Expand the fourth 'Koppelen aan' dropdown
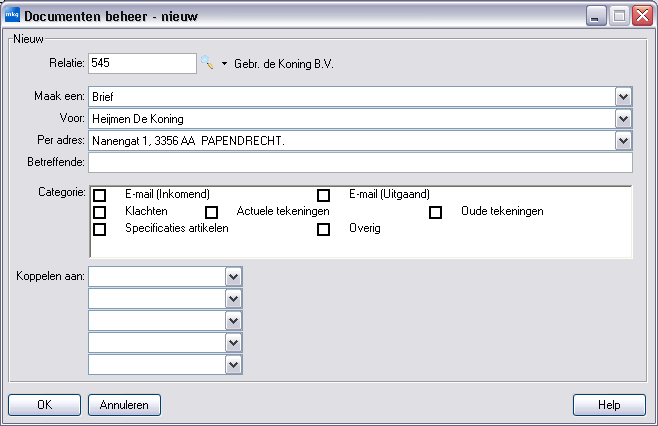The image size is (658, 426). pos(233,342)
